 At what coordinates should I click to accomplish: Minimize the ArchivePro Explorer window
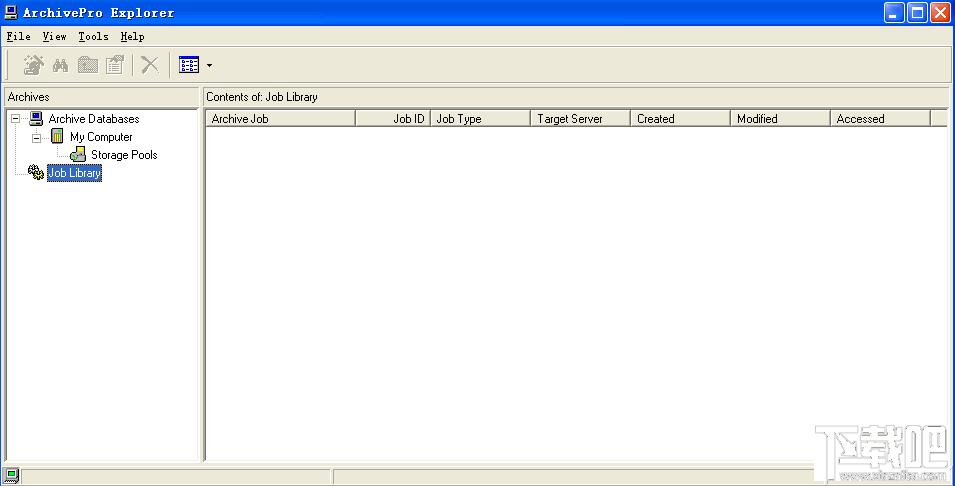pos(895,13)
